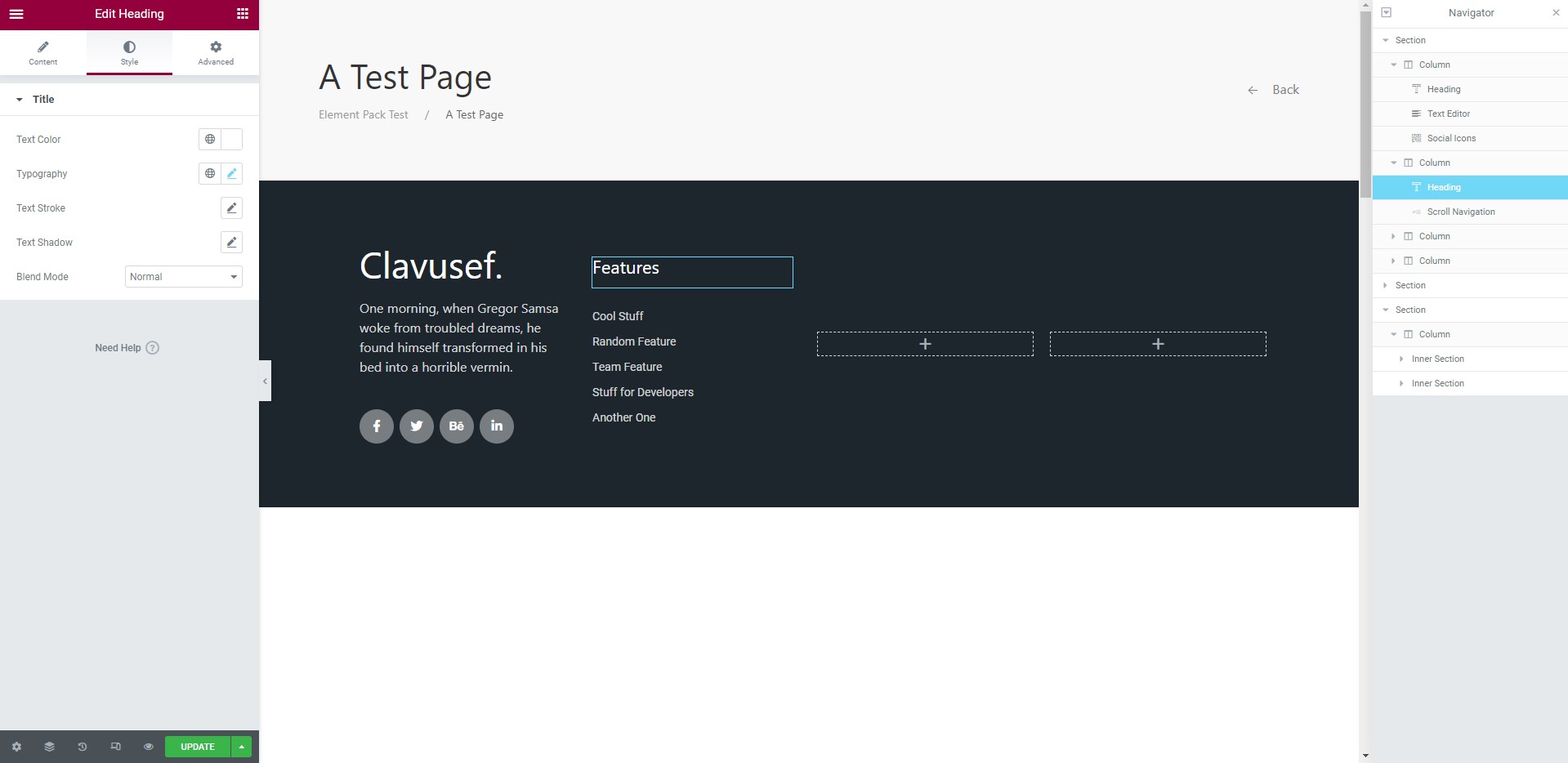This screenshot has width=1568, height=763.
Task: Edit Text Shadow with its pencil icon
Action: pyautogui.click(x=231, y=242)
